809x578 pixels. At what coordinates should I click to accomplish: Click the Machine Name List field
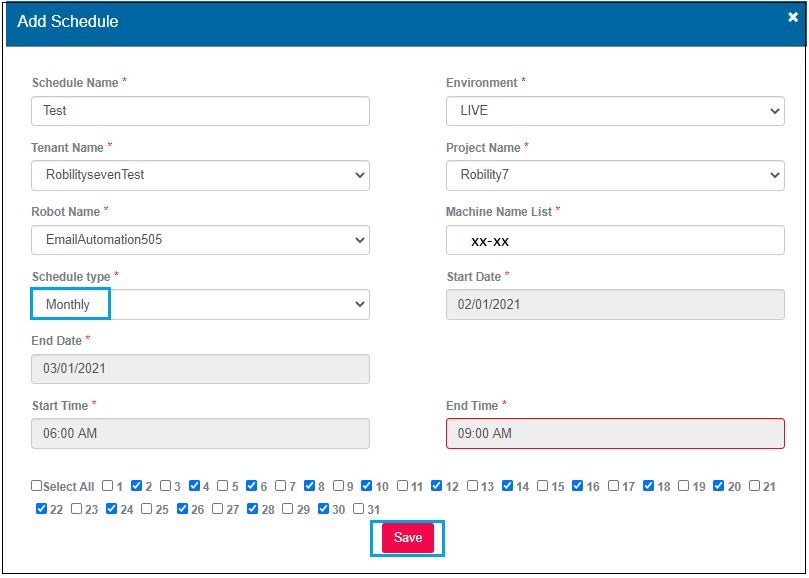[x=614, y=240]
